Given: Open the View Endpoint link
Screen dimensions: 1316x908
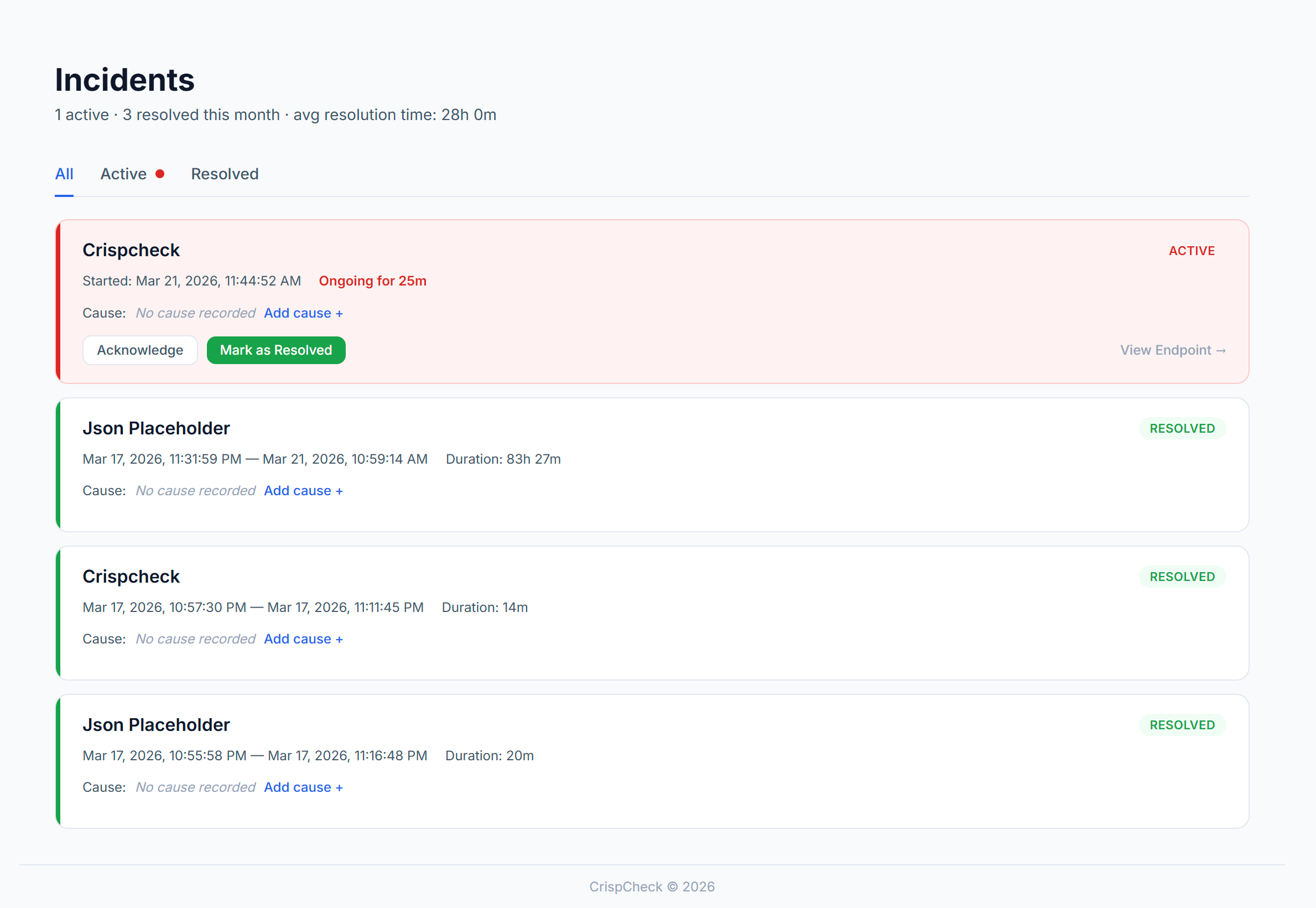Looking at the screenshot, I should tap(1173, 350).
